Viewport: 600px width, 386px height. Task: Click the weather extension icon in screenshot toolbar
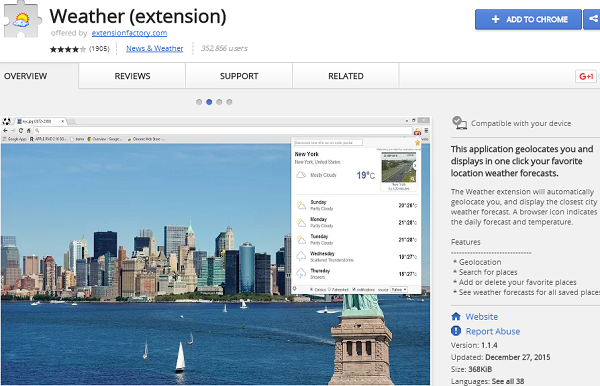pos(417,131)
